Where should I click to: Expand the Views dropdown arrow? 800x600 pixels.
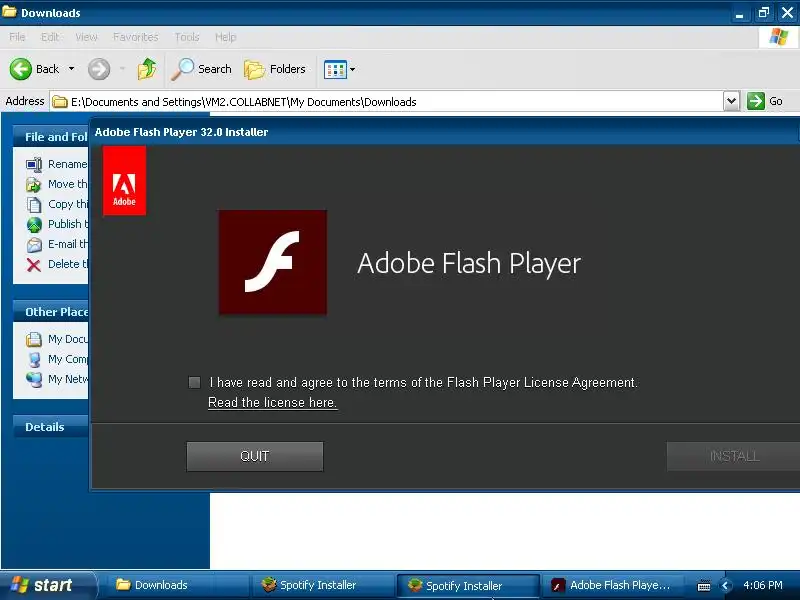(x=352, y=69)
